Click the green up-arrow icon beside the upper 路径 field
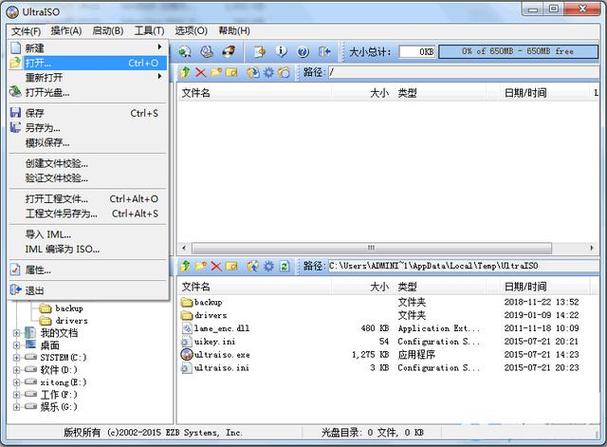 (x=186, y=72)
